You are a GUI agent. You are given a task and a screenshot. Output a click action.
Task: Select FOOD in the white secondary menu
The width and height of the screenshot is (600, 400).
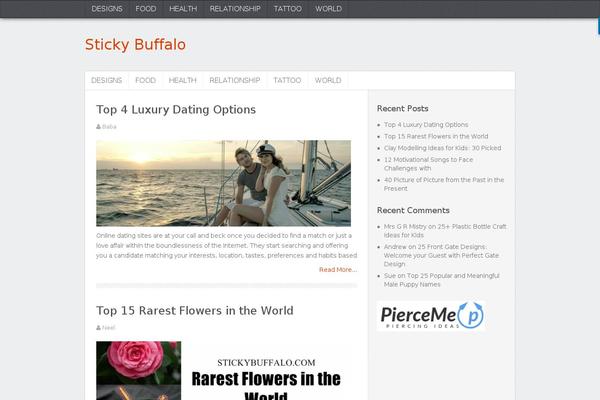145,80
